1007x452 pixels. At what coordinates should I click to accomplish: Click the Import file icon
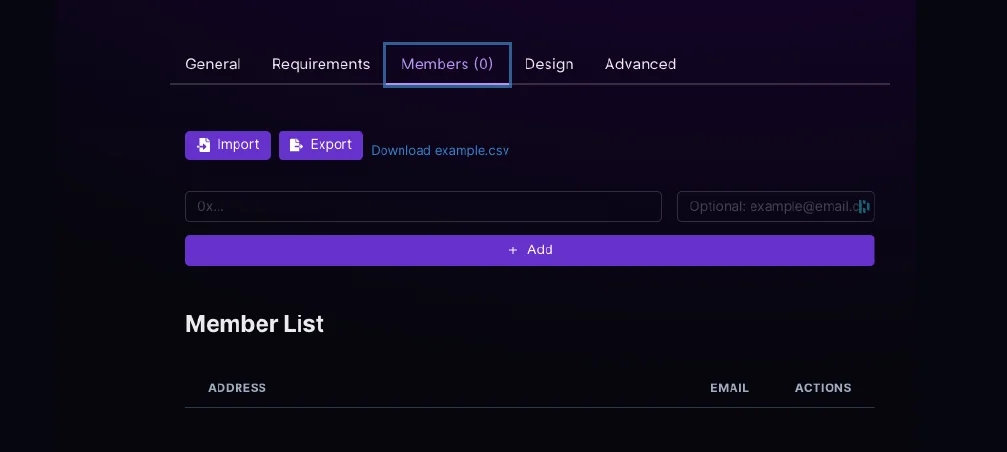pos(204,145)
